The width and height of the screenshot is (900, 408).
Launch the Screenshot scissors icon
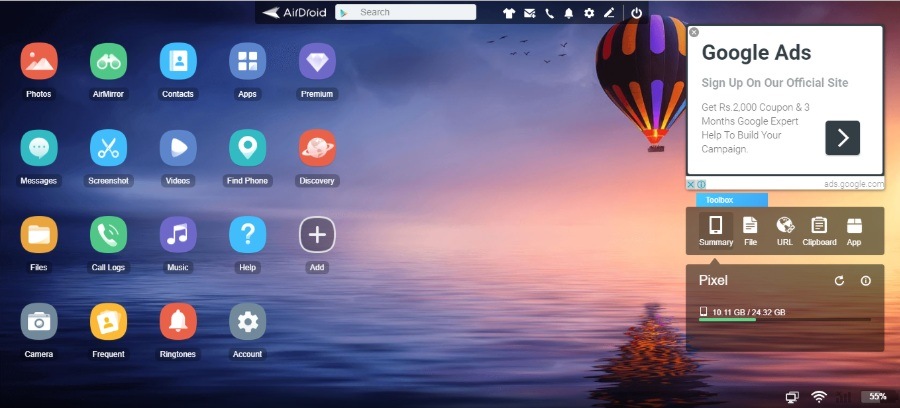click(108, 148)
